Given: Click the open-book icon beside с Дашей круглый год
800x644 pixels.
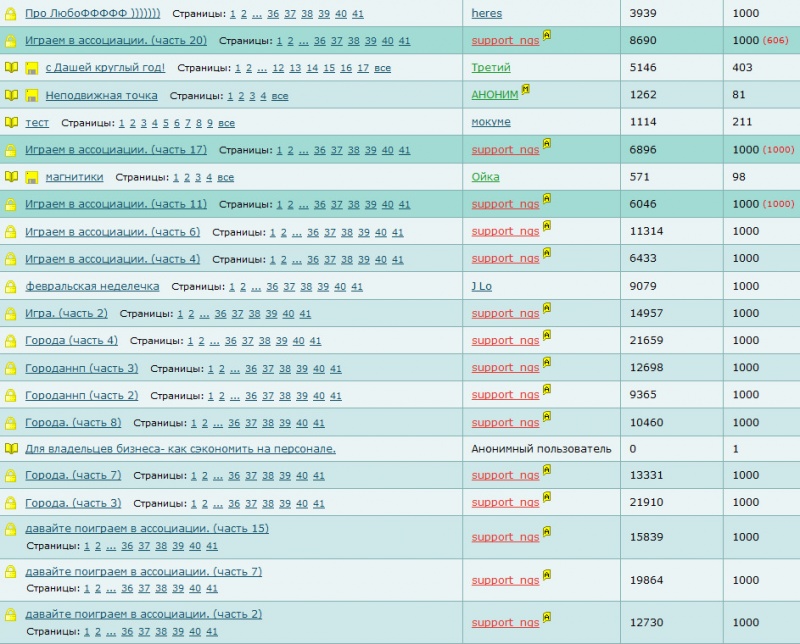Looking at the screenshot, I should click(11, 67).
